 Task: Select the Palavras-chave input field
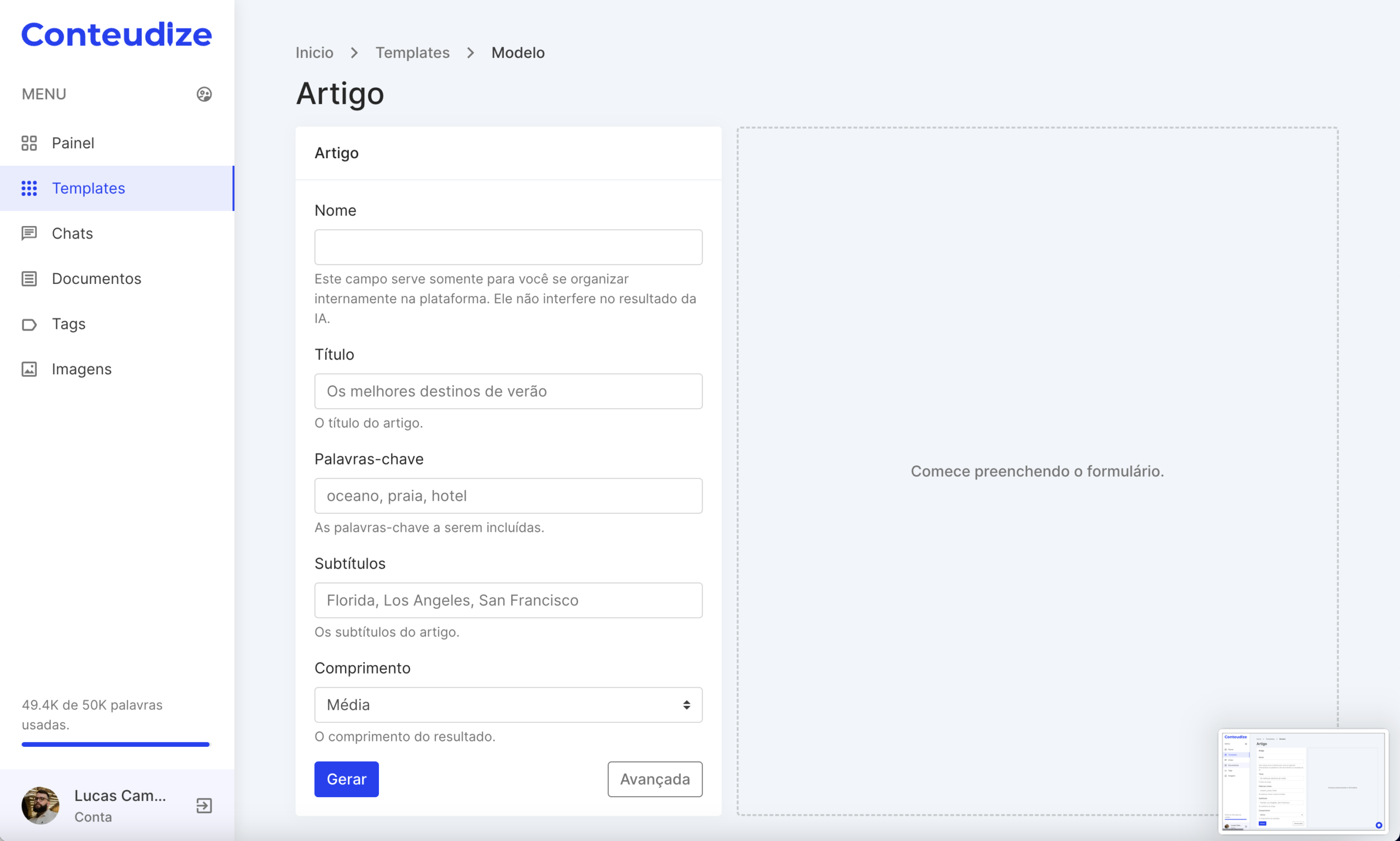point(507,495)
